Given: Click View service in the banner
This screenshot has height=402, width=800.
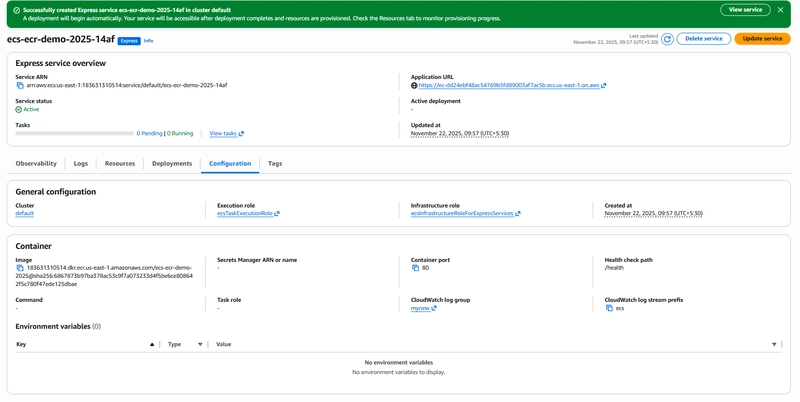Looking at the screenshot, I should [745, 10].
